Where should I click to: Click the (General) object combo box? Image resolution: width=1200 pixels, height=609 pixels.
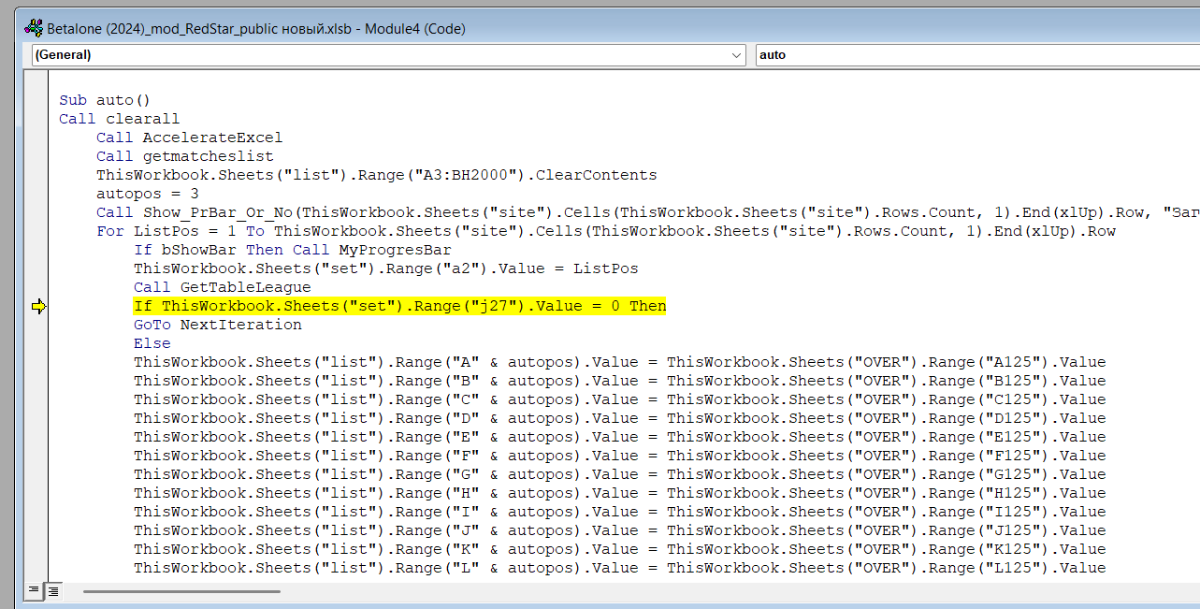click(x=380, y=55)
